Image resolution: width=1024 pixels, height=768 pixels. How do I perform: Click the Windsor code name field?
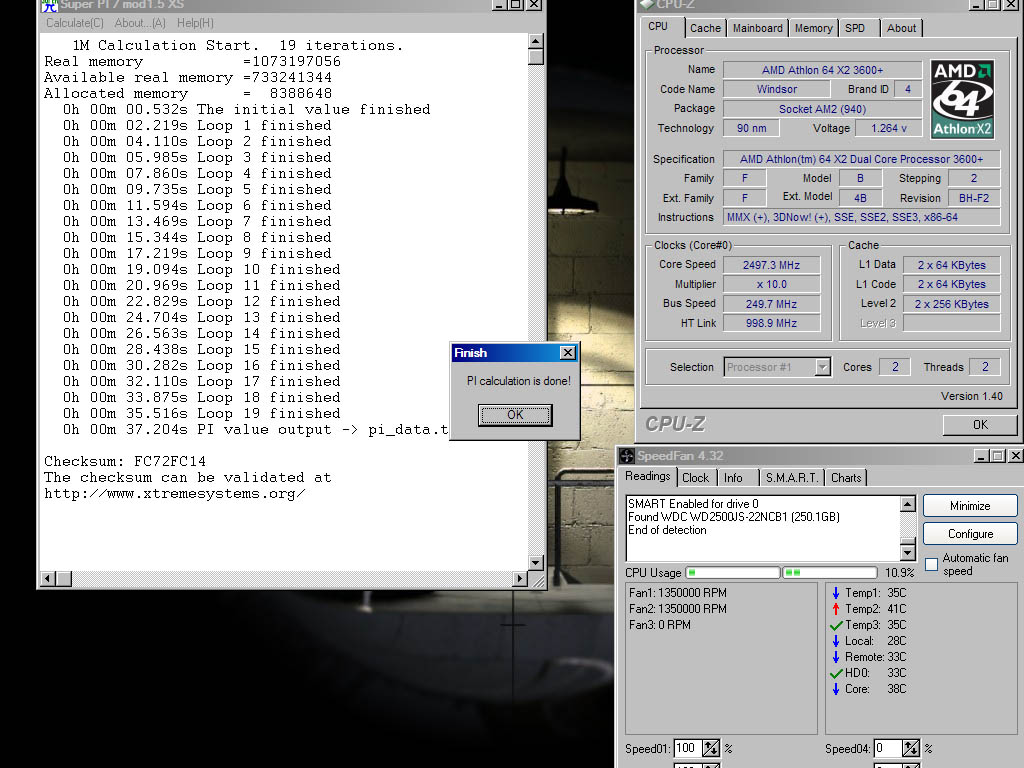coord(776,89)
